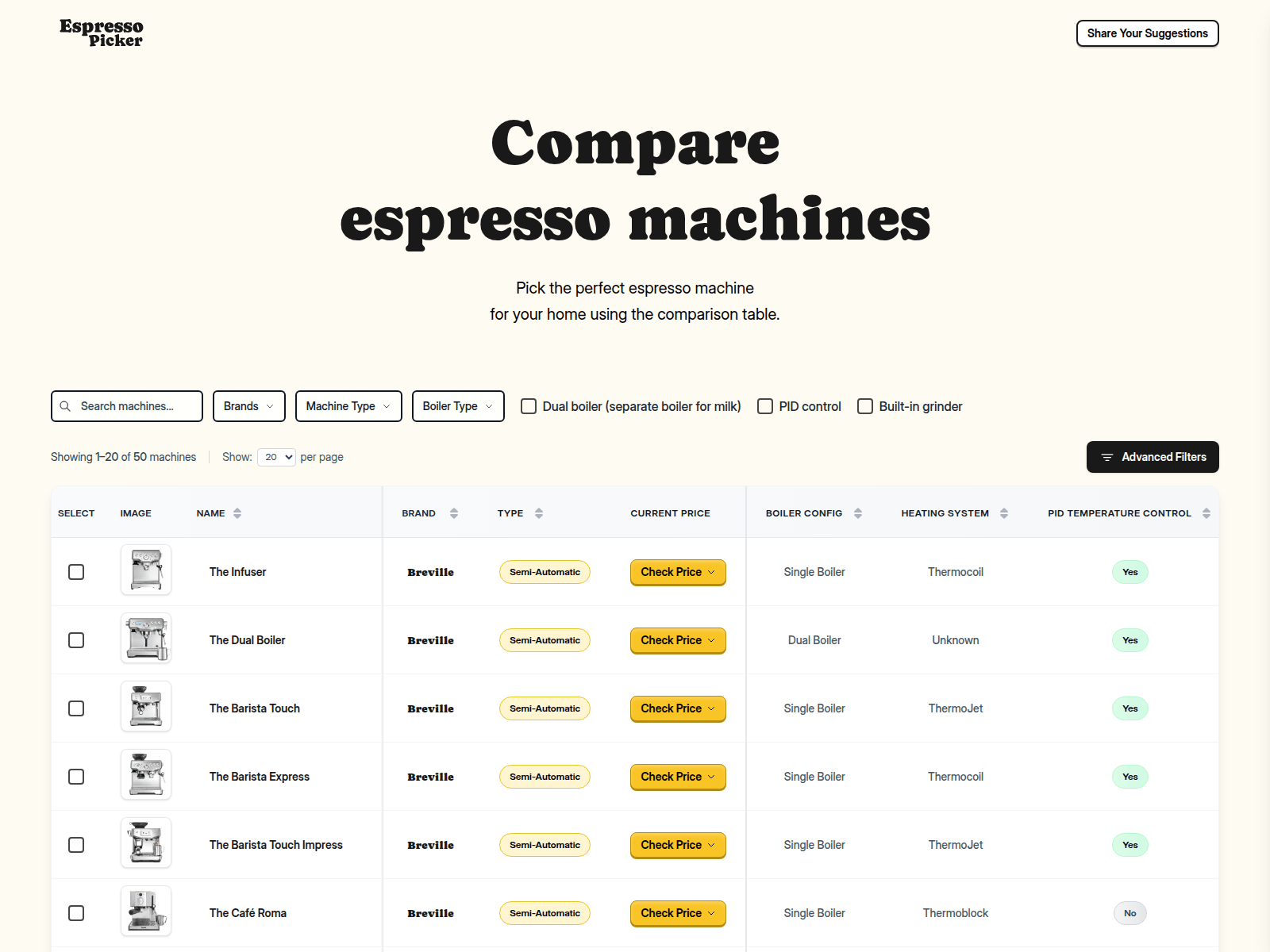The width and height of the screenshot is (1270, 952).
Task: Click Current Price column header
Action: (671, 513)
